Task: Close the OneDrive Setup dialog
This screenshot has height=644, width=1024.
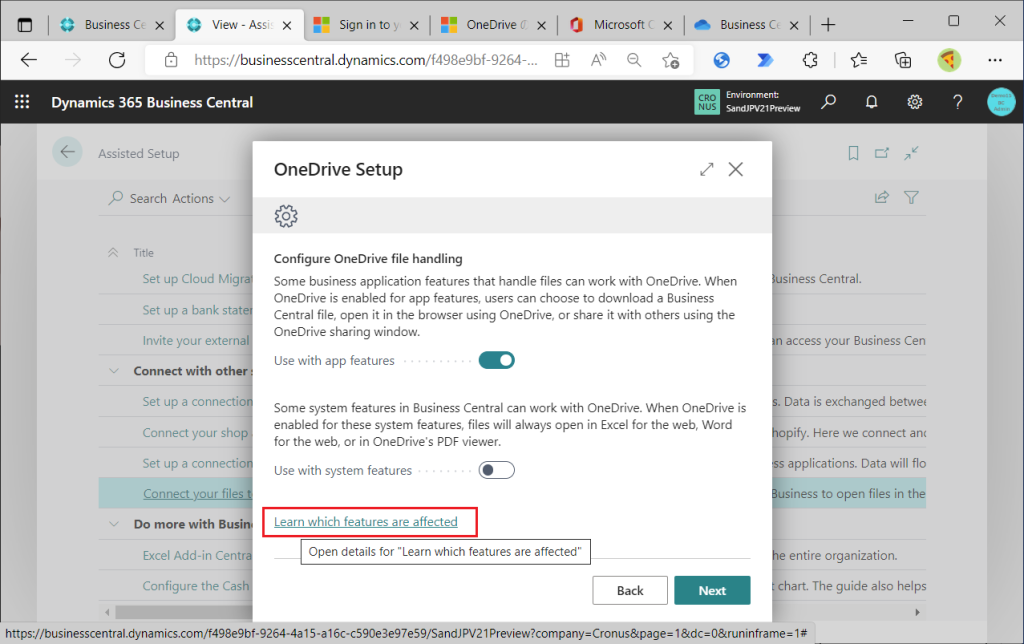Action: click(x=736, y=169)
